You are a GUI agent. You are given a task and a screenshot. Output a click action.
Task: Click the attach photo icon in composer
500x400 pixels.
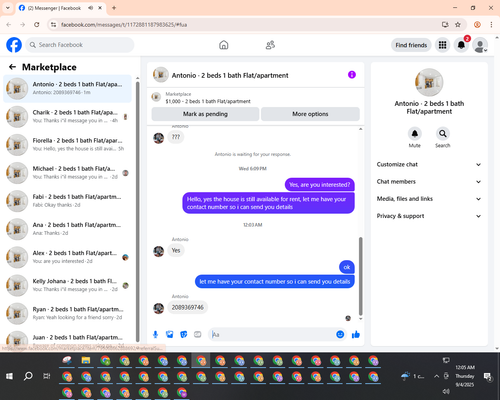click(x=170, y=334)
